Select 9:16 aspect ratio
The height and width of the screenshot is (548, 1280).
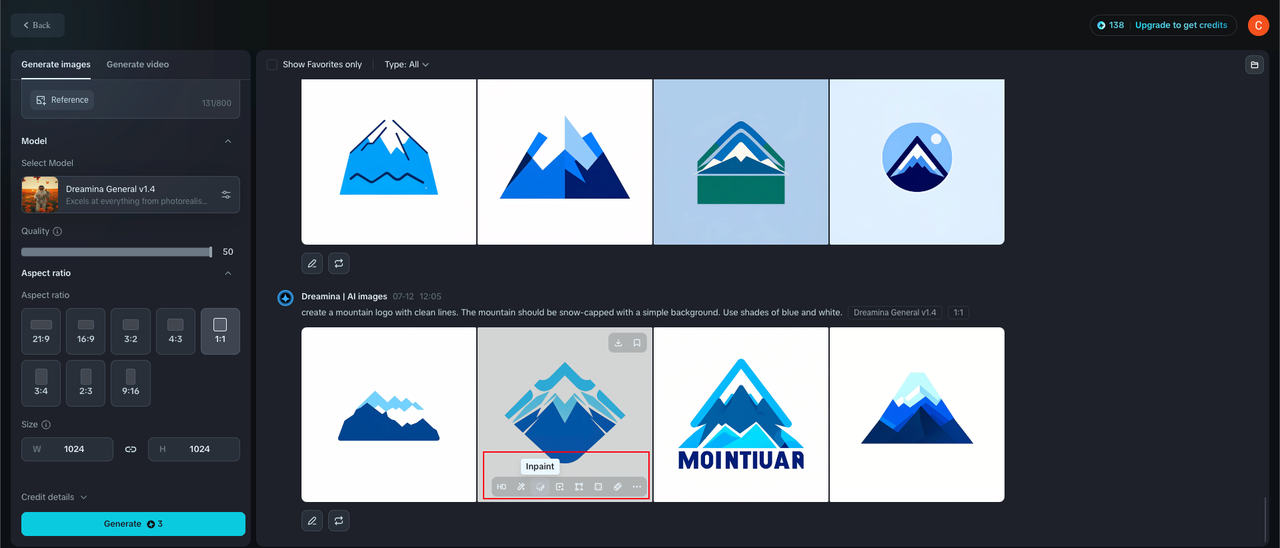131,383
